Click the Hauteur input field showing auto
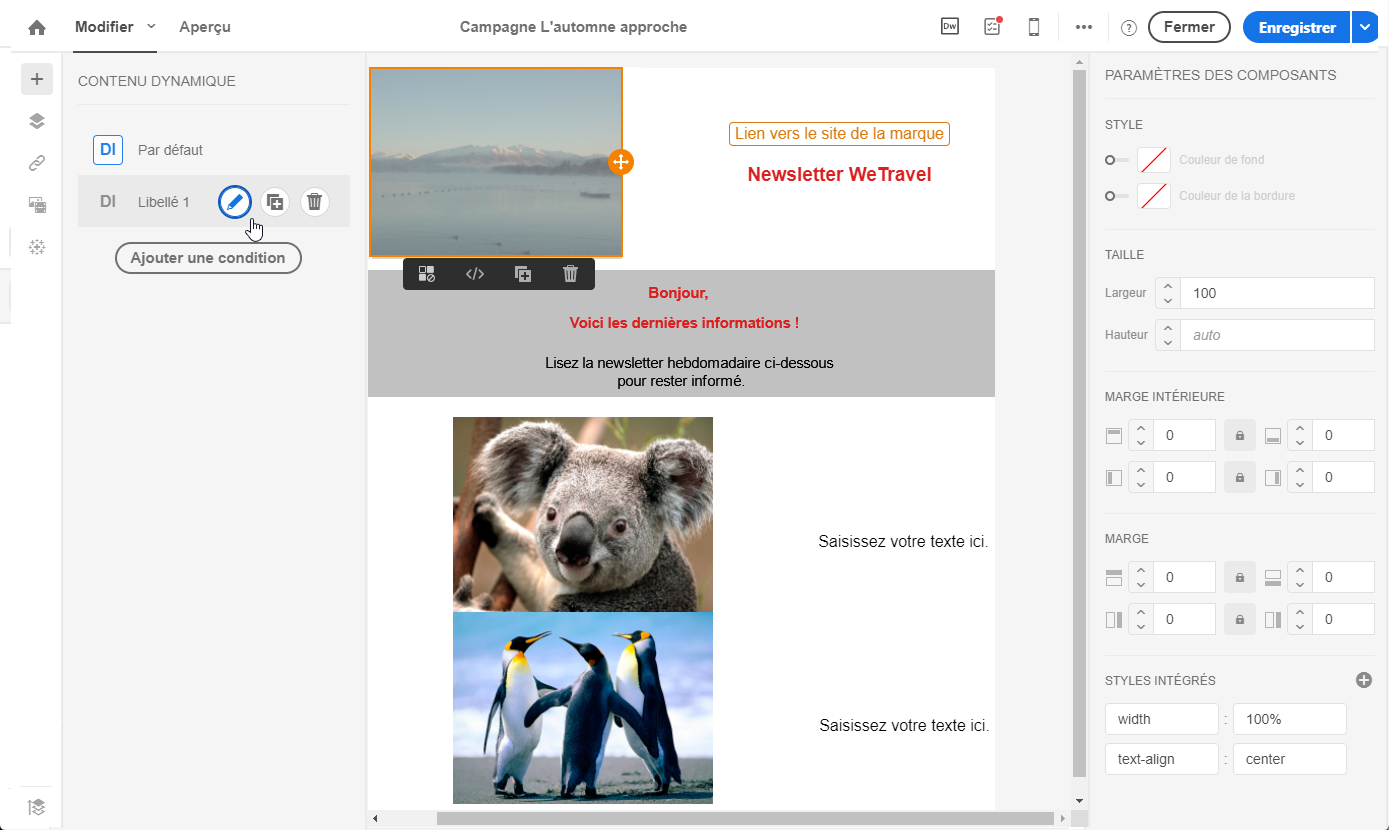This screenshot has width=1389, height=830. point(1277,335)
